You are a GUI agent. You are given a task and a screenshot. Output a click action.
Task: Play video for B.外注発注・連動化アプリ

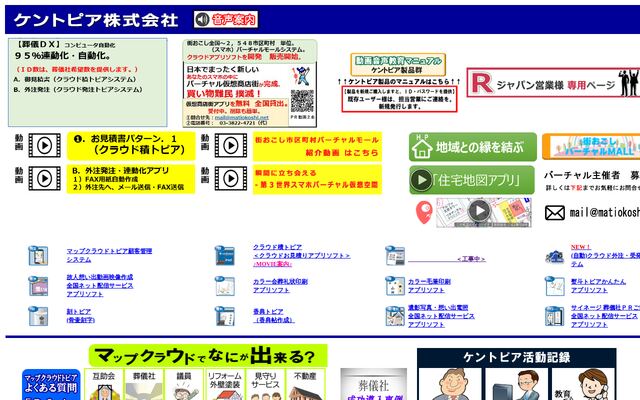point(44,178)
